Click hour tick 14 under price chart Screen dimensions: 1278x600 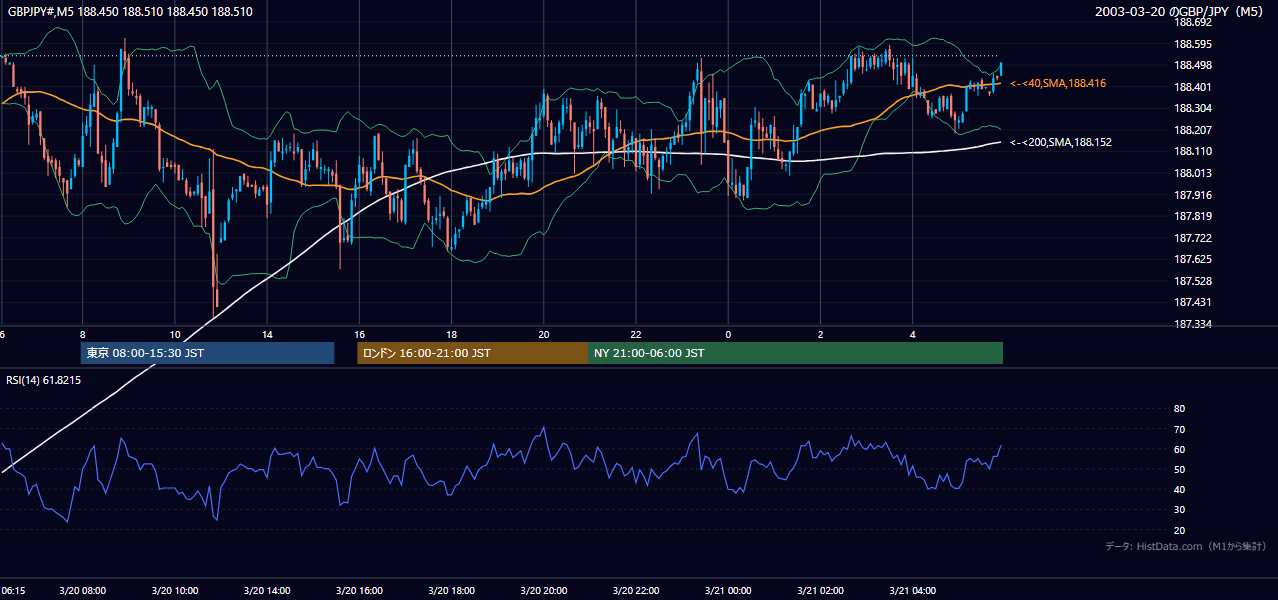pyautogui.click(x=267, y=335)
